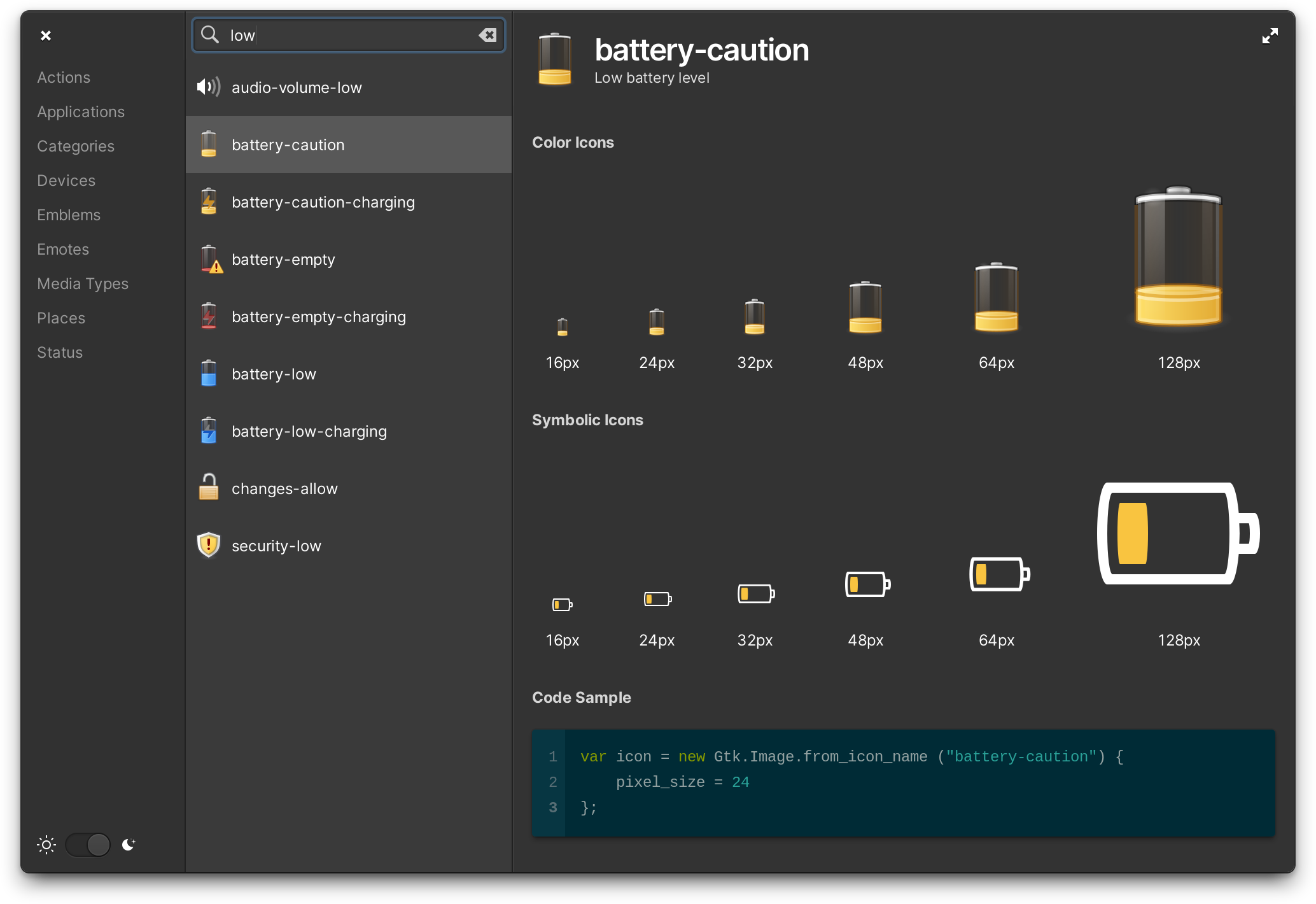Close the icon browser window
The width and height of the screenshot is (1316, 904).
pyautogui.click(x=46, y=36)
